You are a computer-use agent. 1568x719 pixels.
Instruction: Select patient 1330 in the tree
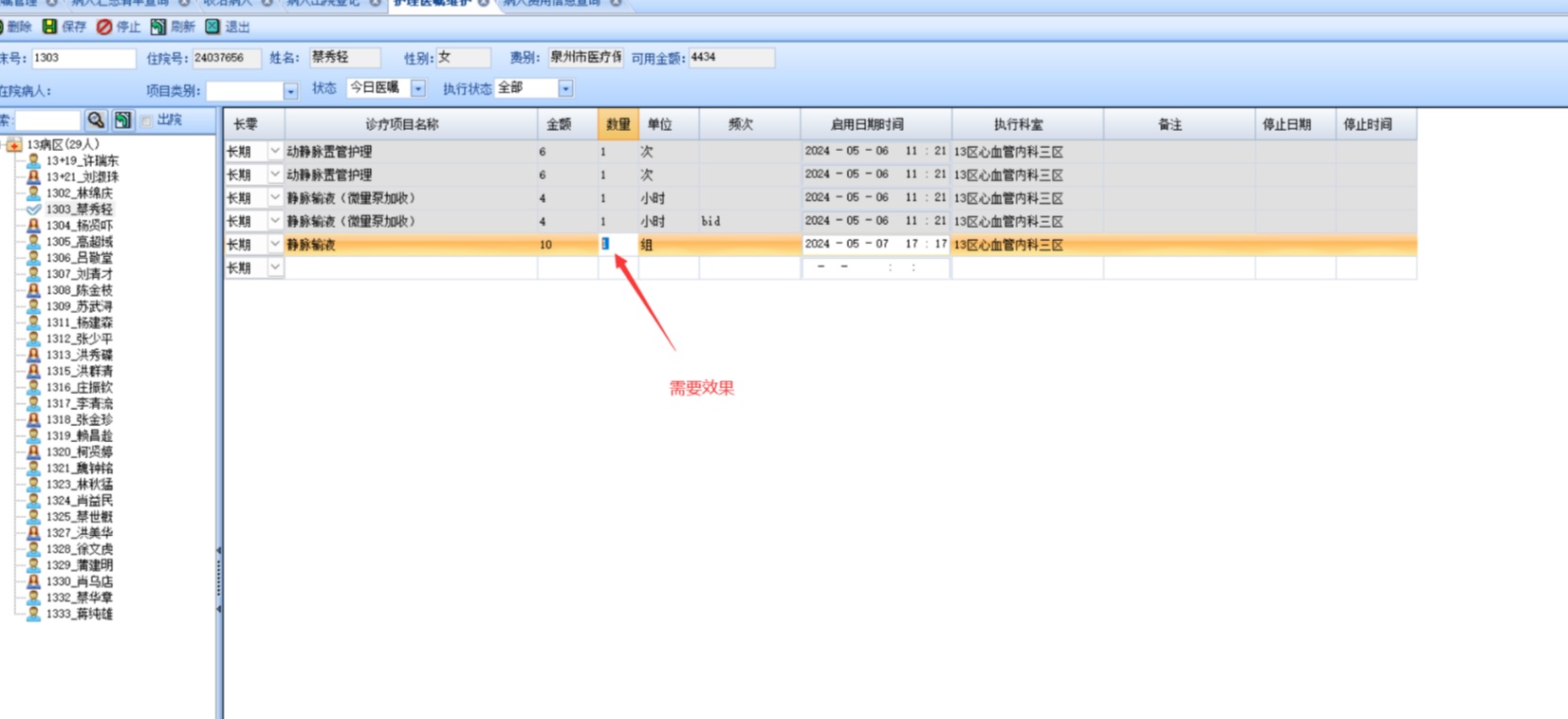[x=79, y=581]
